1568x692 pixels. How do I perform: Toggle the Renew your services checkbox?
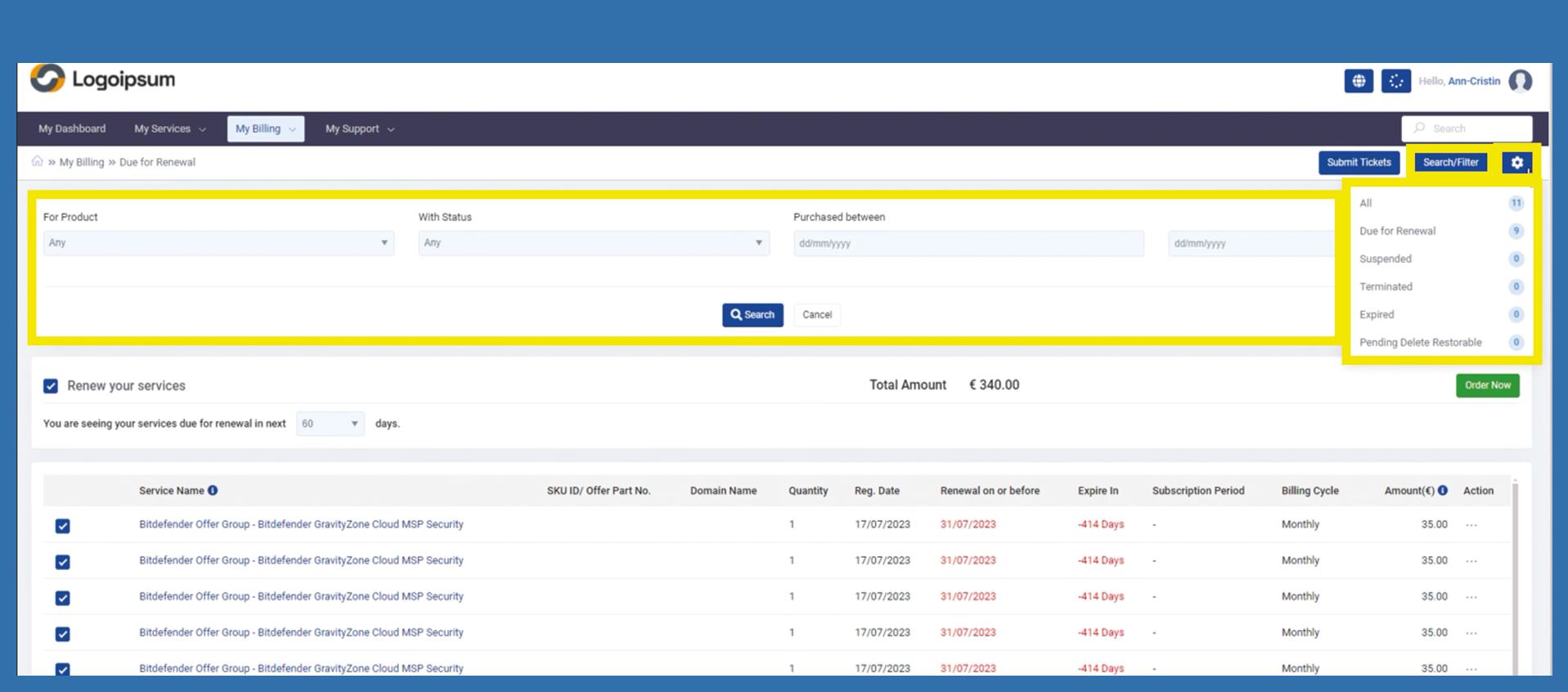51,386
